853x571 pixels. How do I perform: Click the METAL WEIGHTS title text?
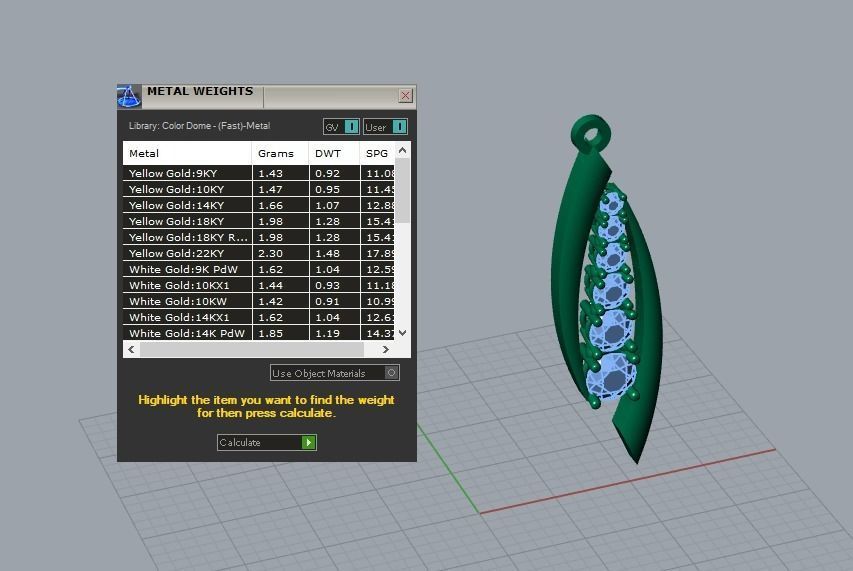pos(200,91)
